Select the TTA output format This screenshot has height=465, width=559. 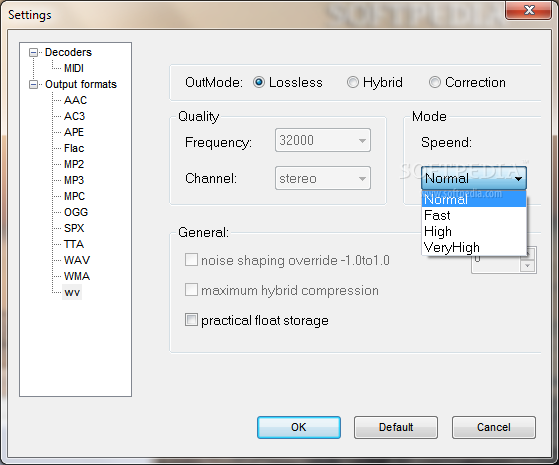(x=74, y=244)
